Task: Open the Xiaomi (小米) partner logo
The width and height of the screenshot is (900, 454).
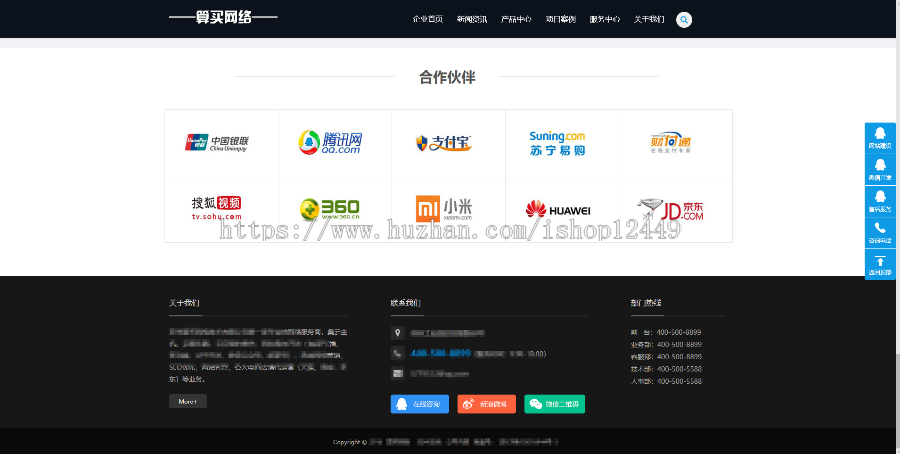Action: pyautogui.click(x=444, y=208)
